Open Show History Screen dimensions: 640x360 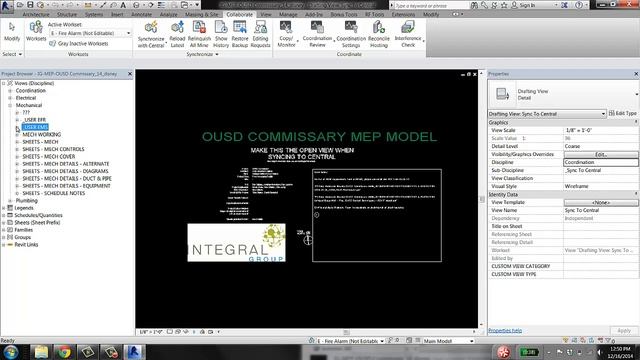tap(221, 35)
